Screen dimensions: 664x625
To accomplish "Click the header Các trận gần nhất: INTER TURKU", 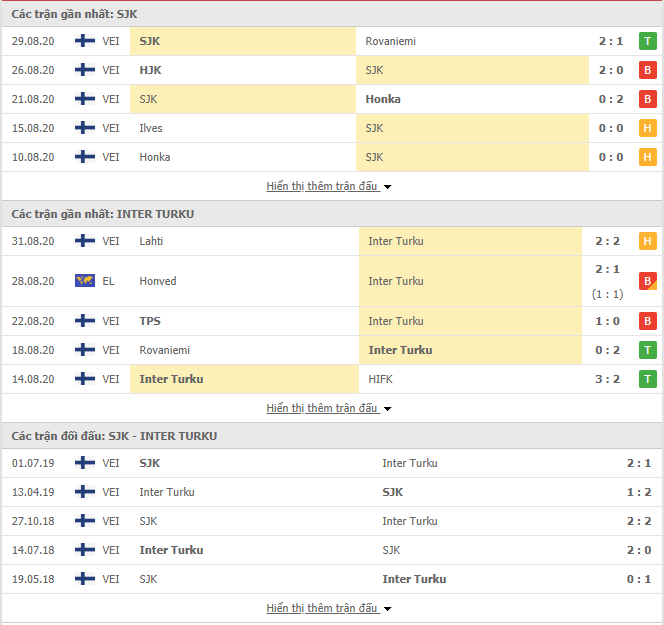I will [102, 214].
